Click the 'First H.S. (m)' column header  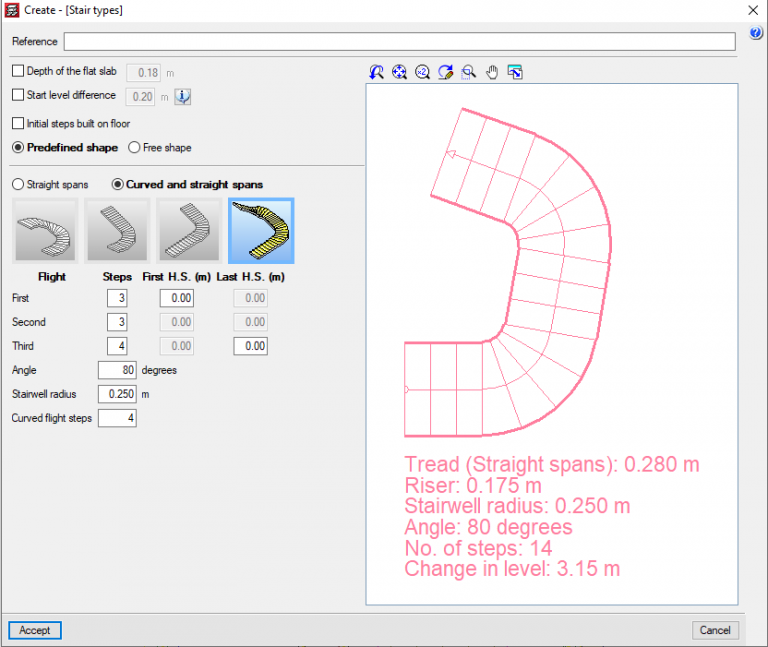pos(177,277)
